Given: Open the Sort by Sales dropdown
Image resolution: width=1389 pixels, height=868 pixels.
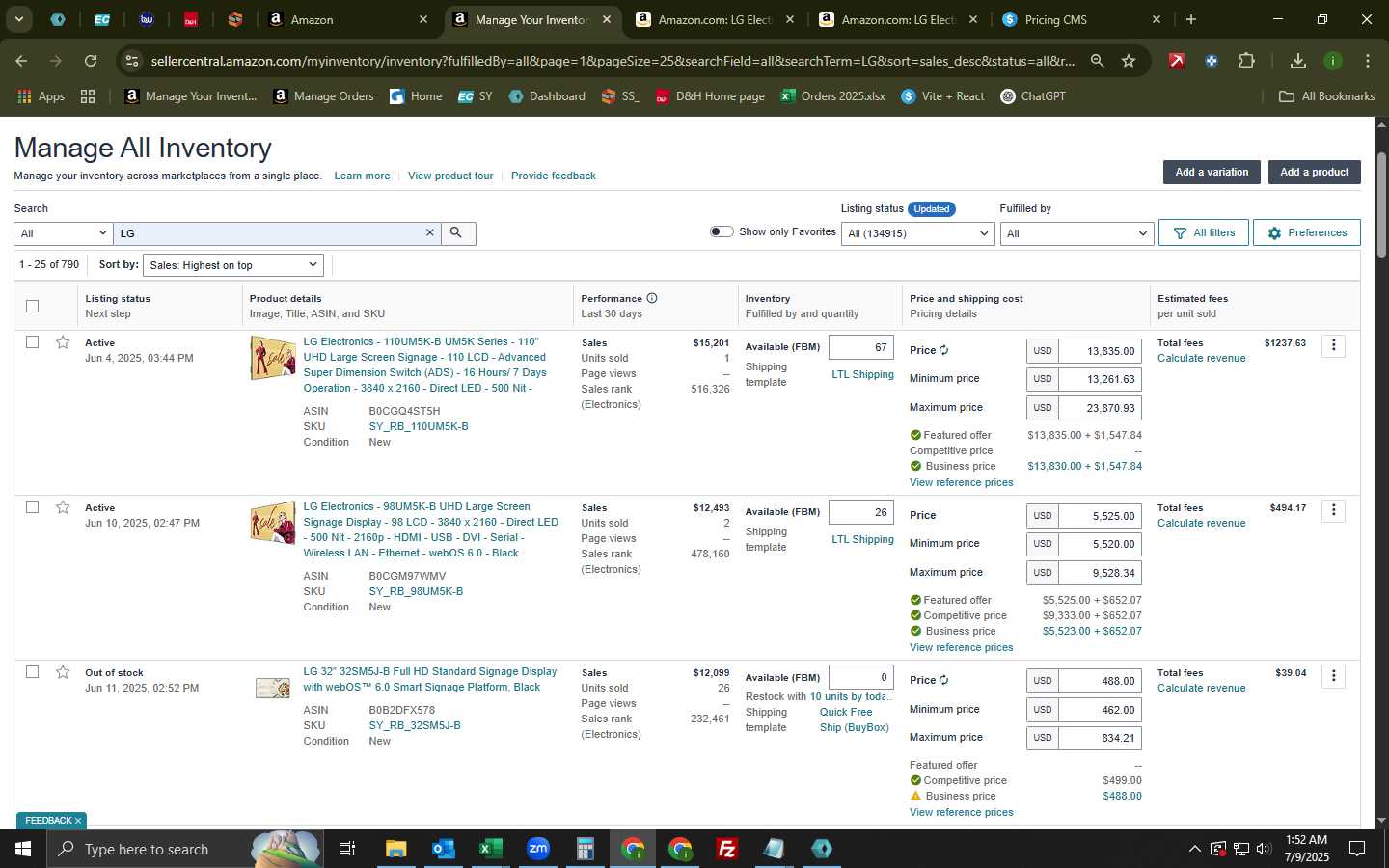Looking at the screenshot, I should [x=232, y=265].
